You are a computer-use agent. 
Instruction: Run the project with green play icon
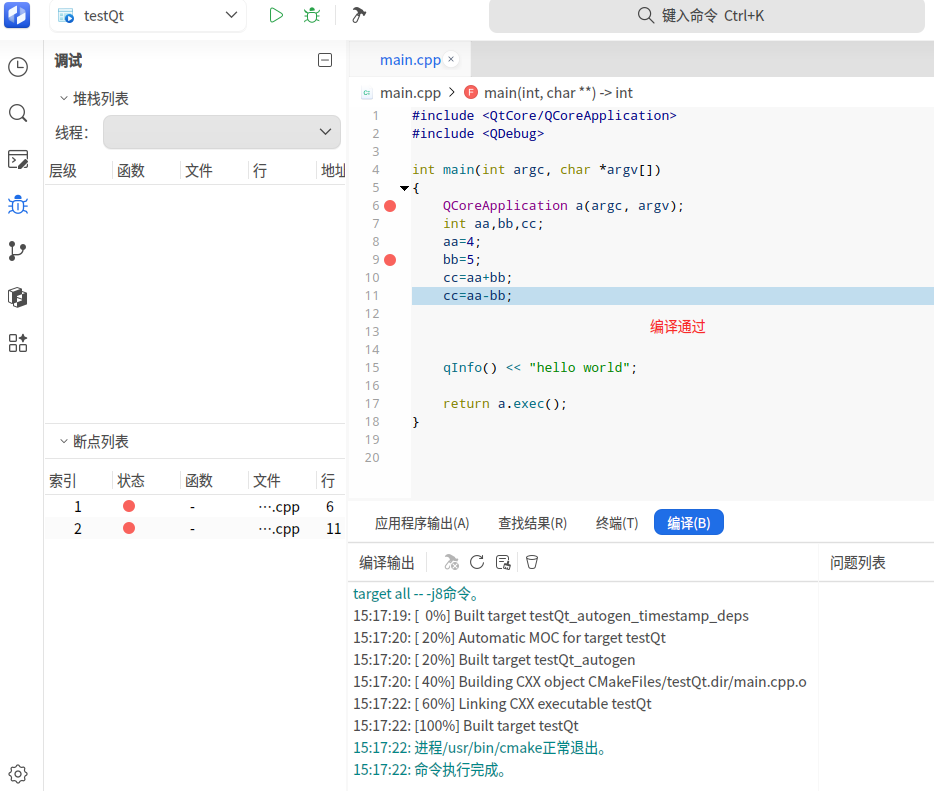(276, 15)
